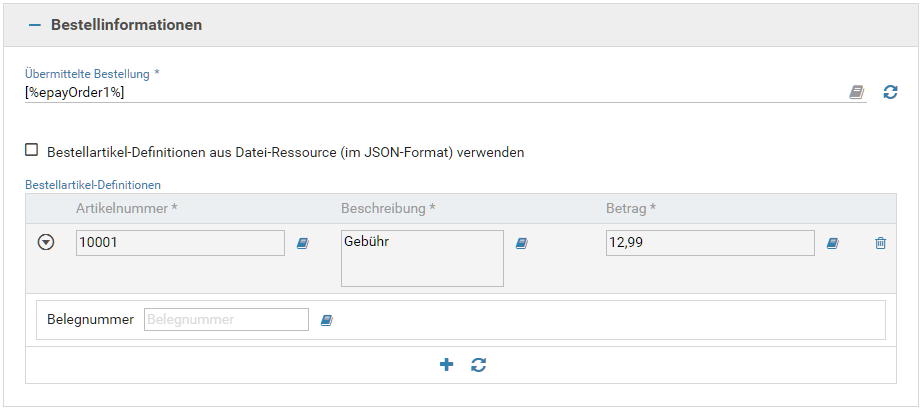
Task: Add a new article definition with plus icon
Action: click(447, 365)
